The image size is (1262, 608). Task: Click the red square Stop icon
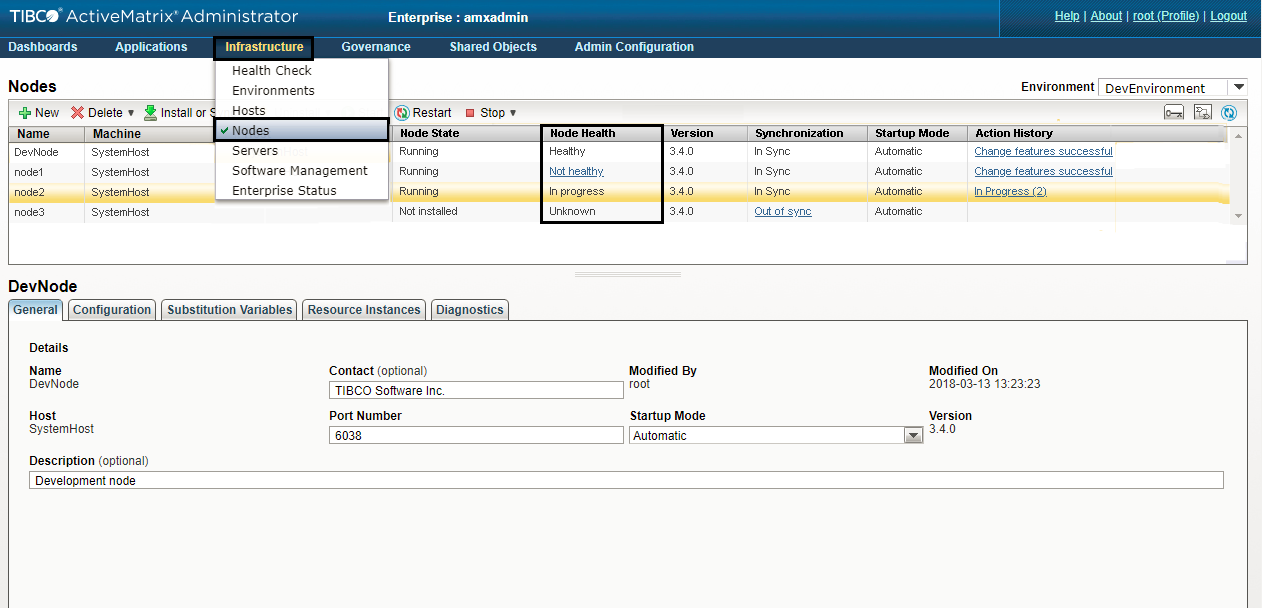470,113
